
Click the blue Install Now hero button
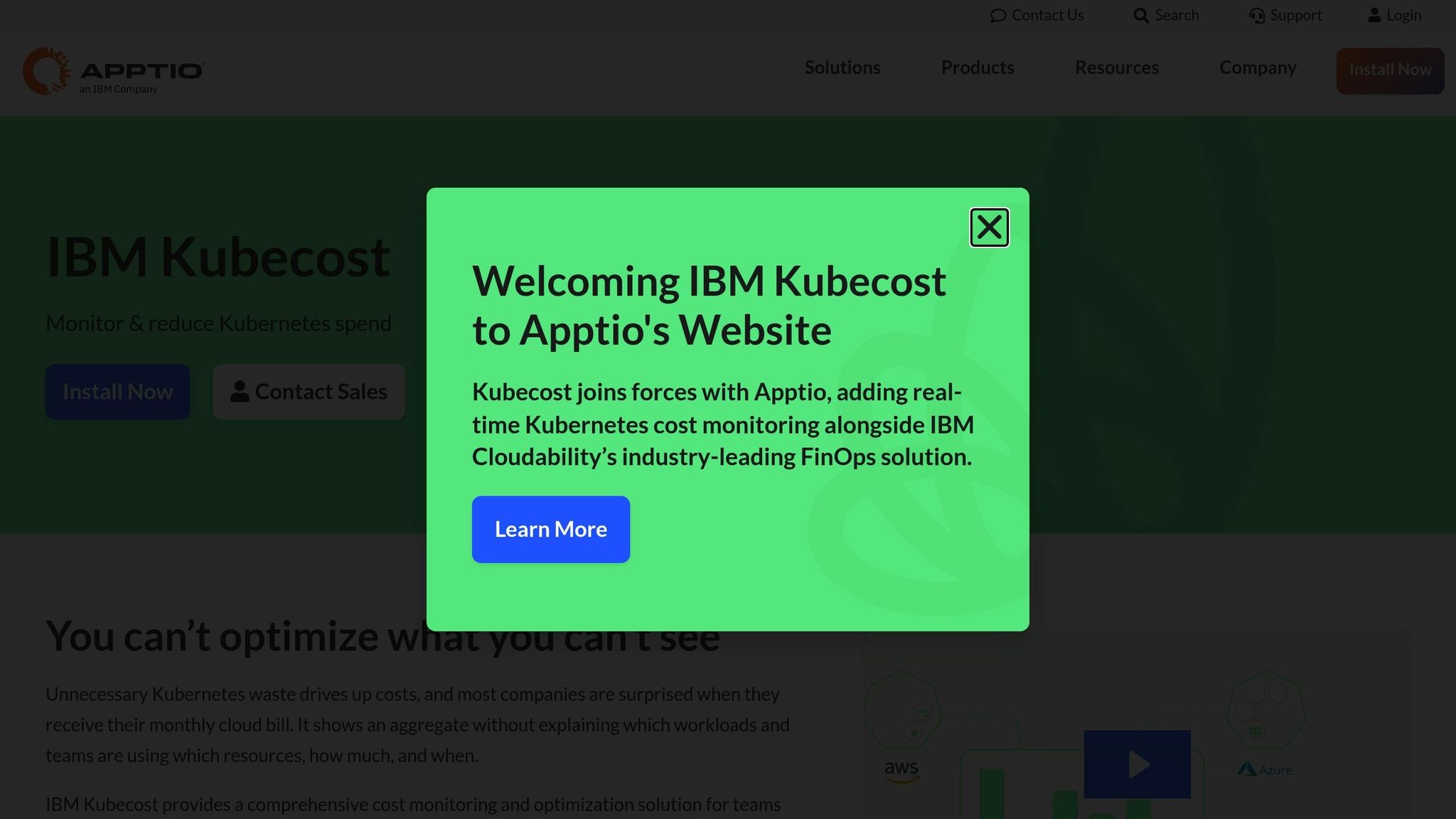tap(118, 392)
